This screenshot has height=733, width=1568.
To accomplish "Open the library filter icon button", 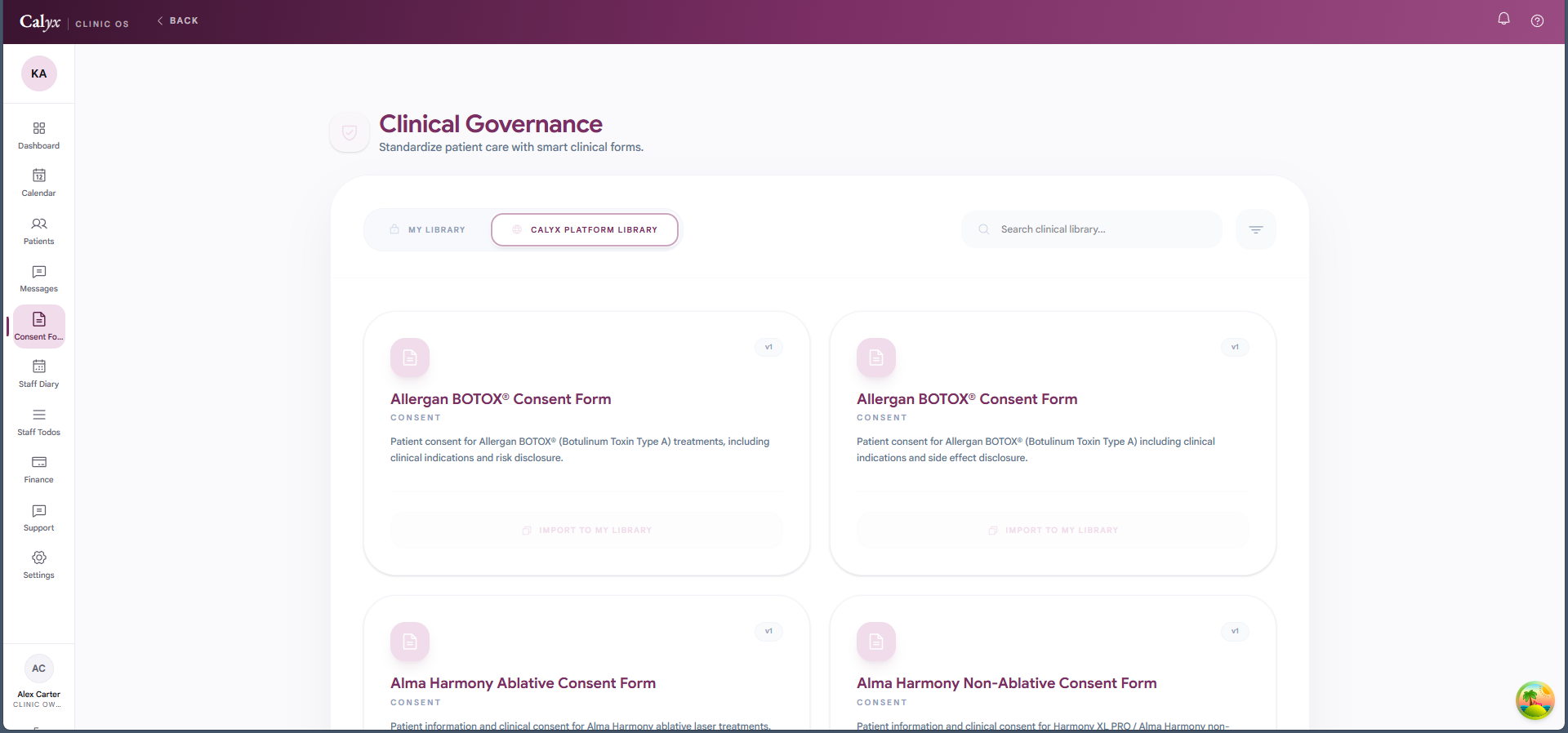I will pos(1256,229).
